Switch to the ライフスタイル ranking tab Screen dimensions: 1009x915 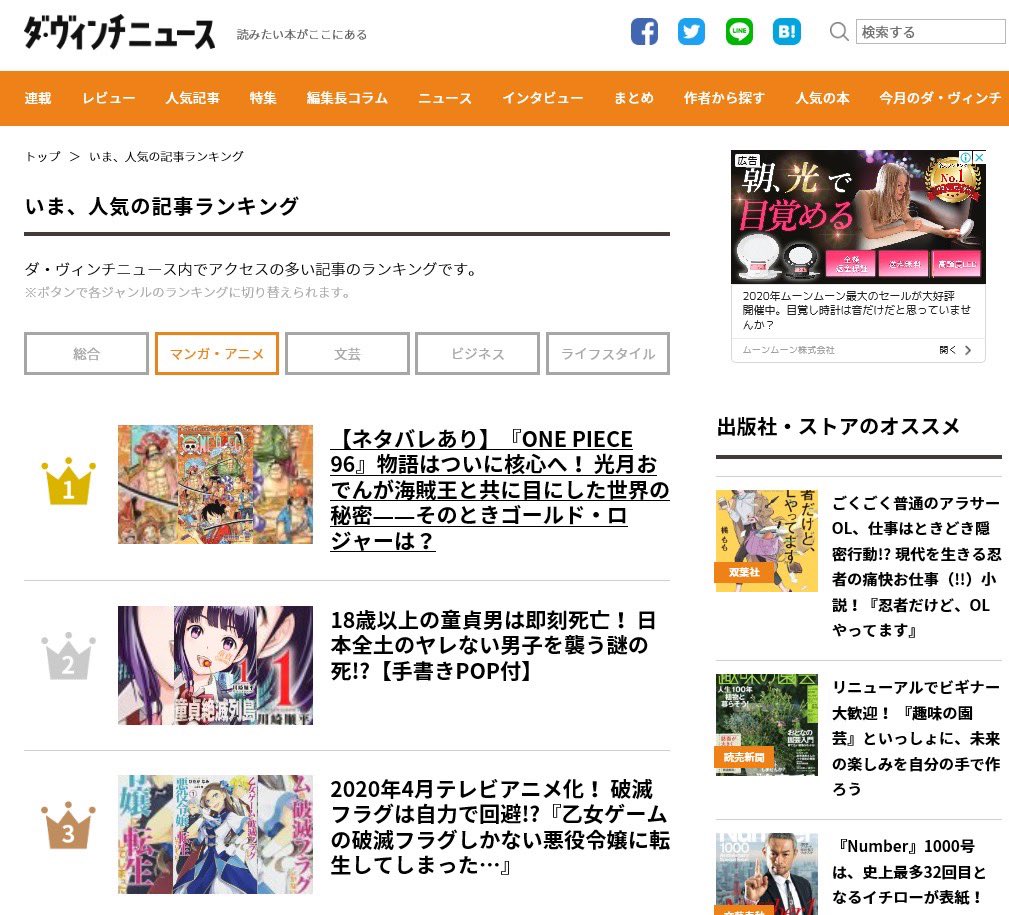click(x=608, y=353)
